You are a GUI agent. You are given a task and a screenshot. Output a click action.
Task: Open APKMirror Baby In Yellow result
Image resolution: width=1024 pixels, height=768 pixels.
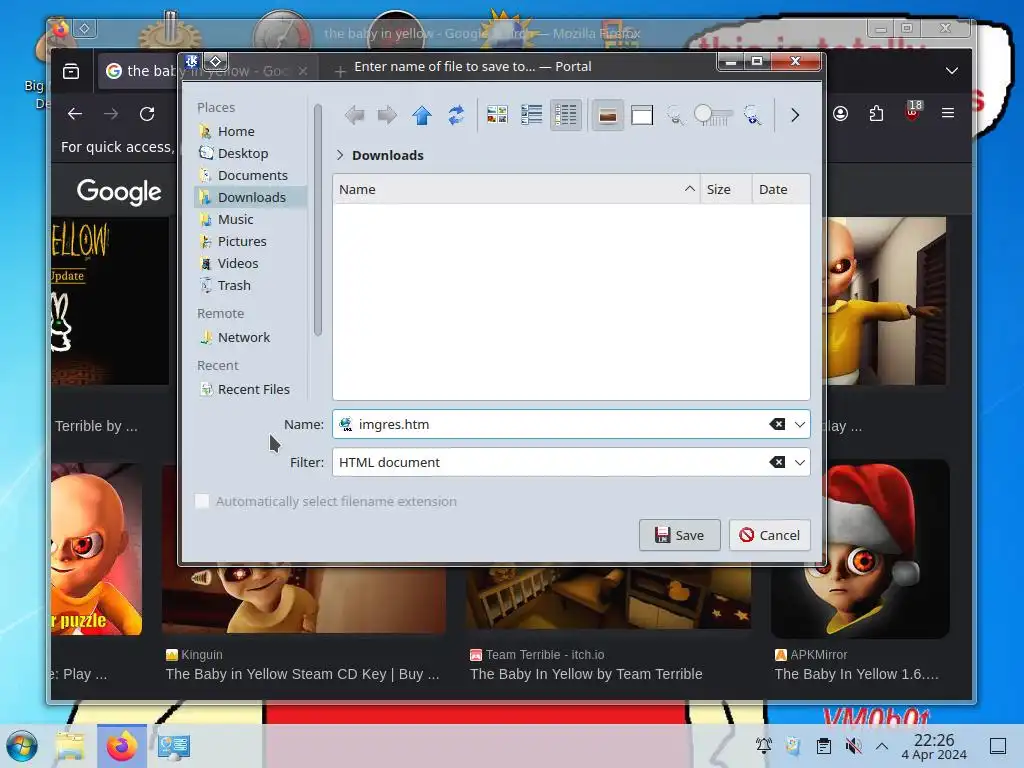coord(856,674)
